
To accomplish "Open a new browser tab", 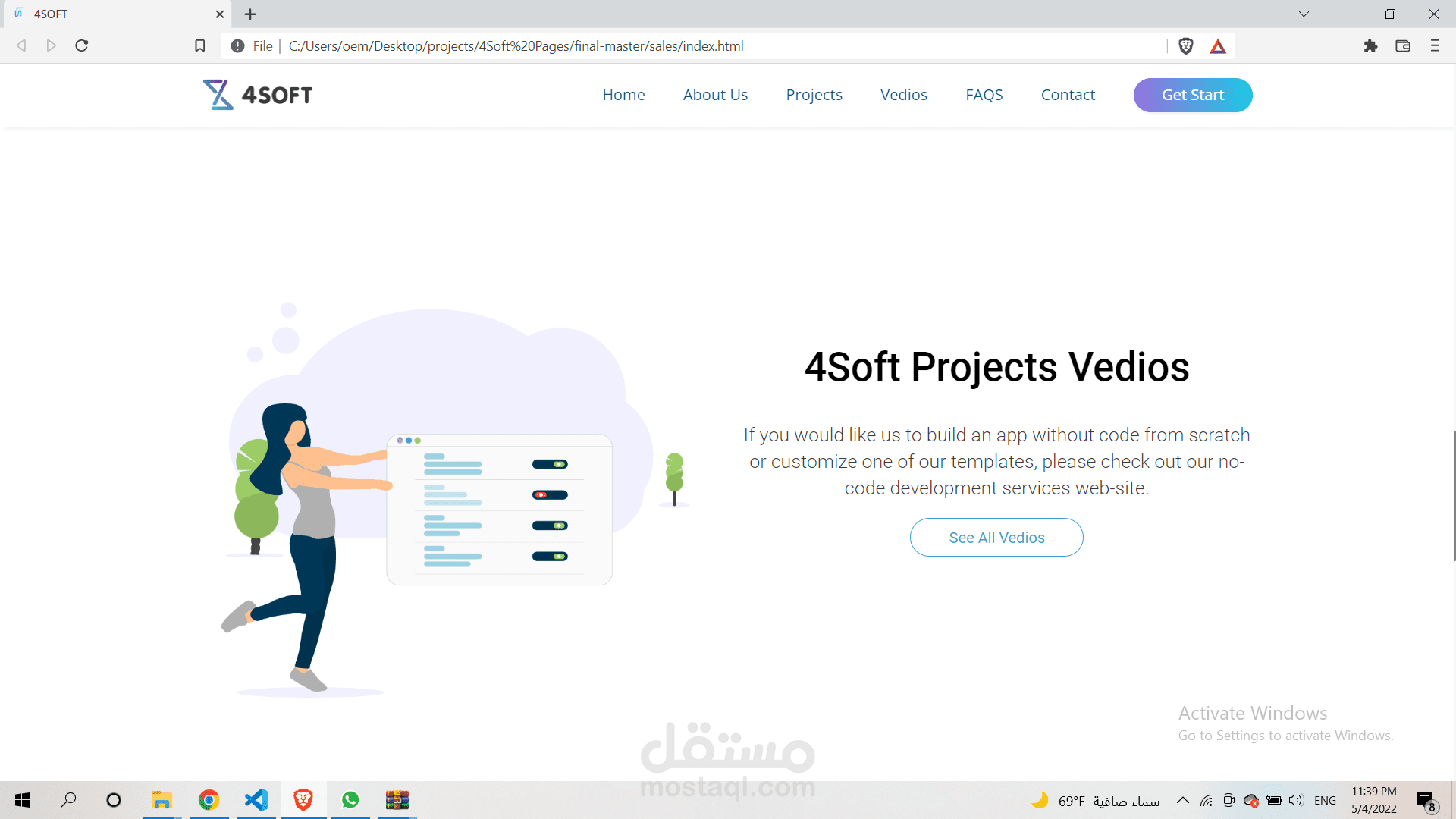I will tap(250, 14).
